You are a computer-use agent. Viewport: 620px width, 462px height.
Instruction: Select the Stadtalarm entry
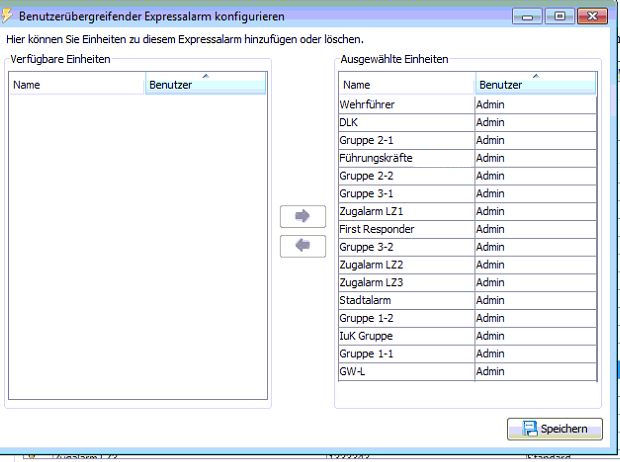[408, 300]
